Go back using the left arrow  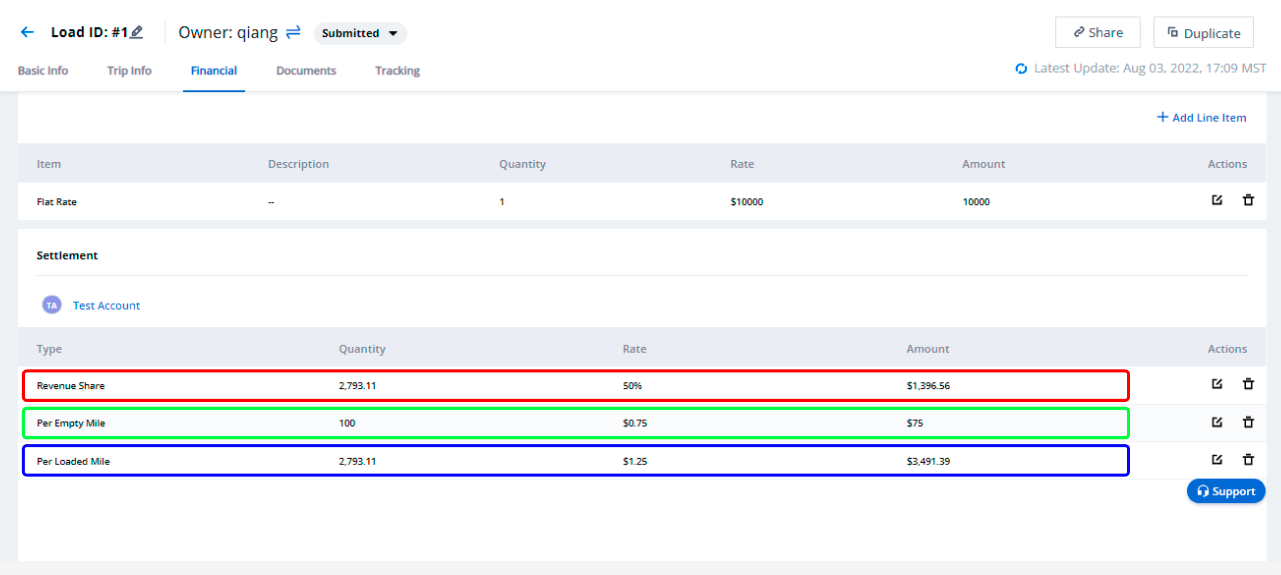[x=27, y=32]
